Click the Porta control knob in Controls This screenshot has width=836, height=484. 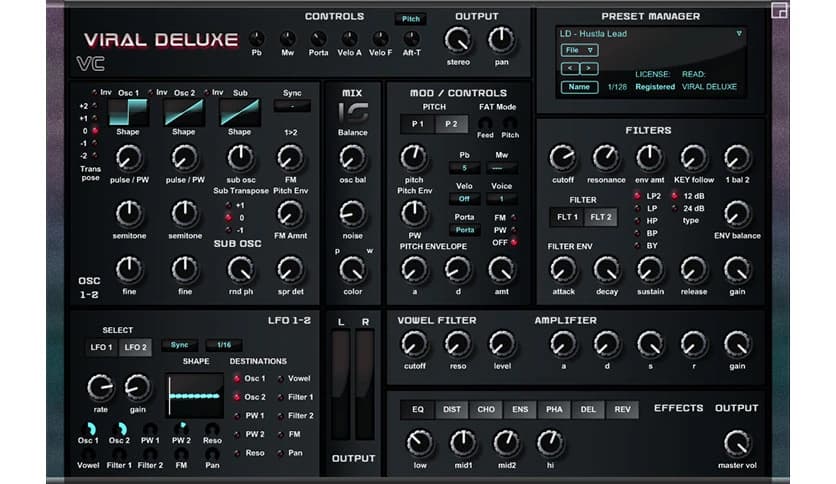pos(318,39)
